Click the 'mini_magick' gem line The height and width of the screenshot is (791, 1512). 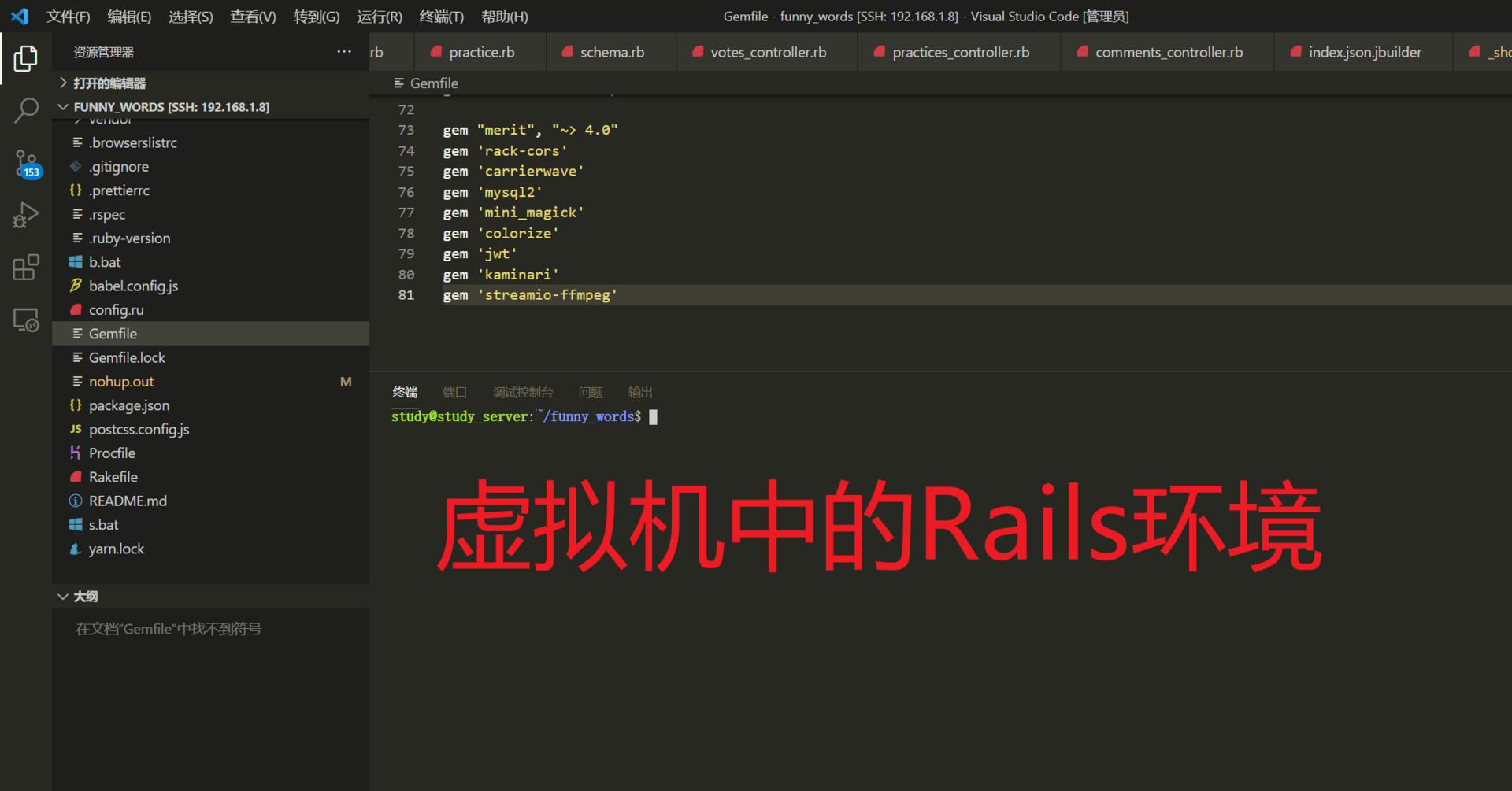coord(513,213)
